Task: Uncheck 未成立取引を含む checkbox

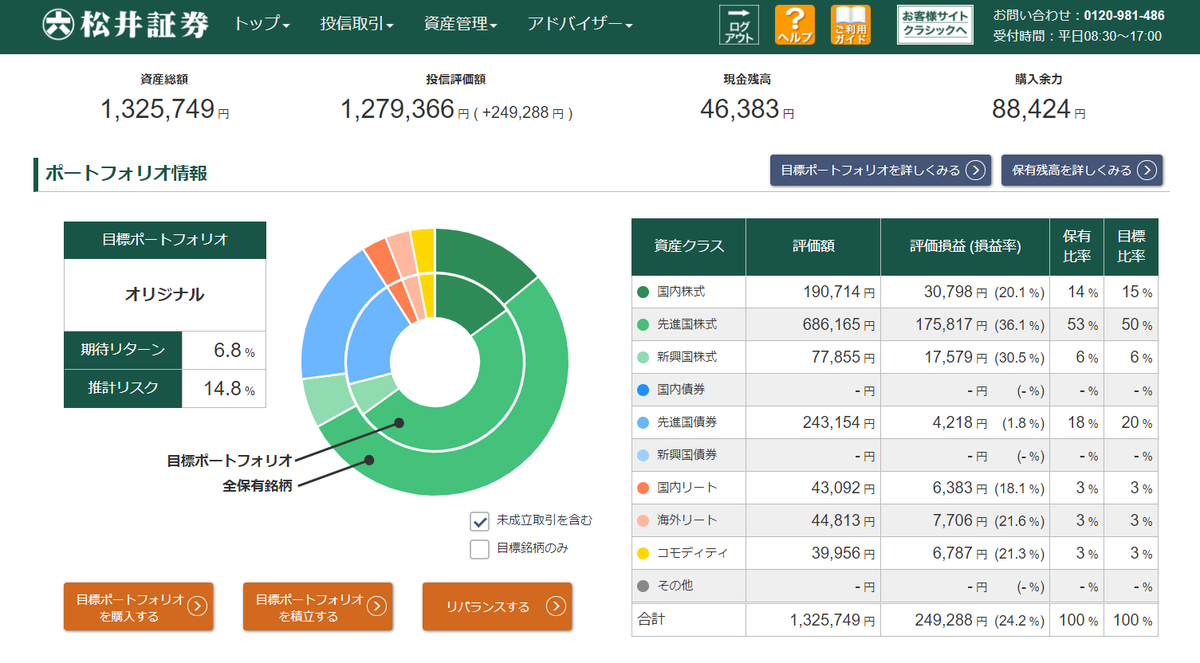Action: coord(479,520)
